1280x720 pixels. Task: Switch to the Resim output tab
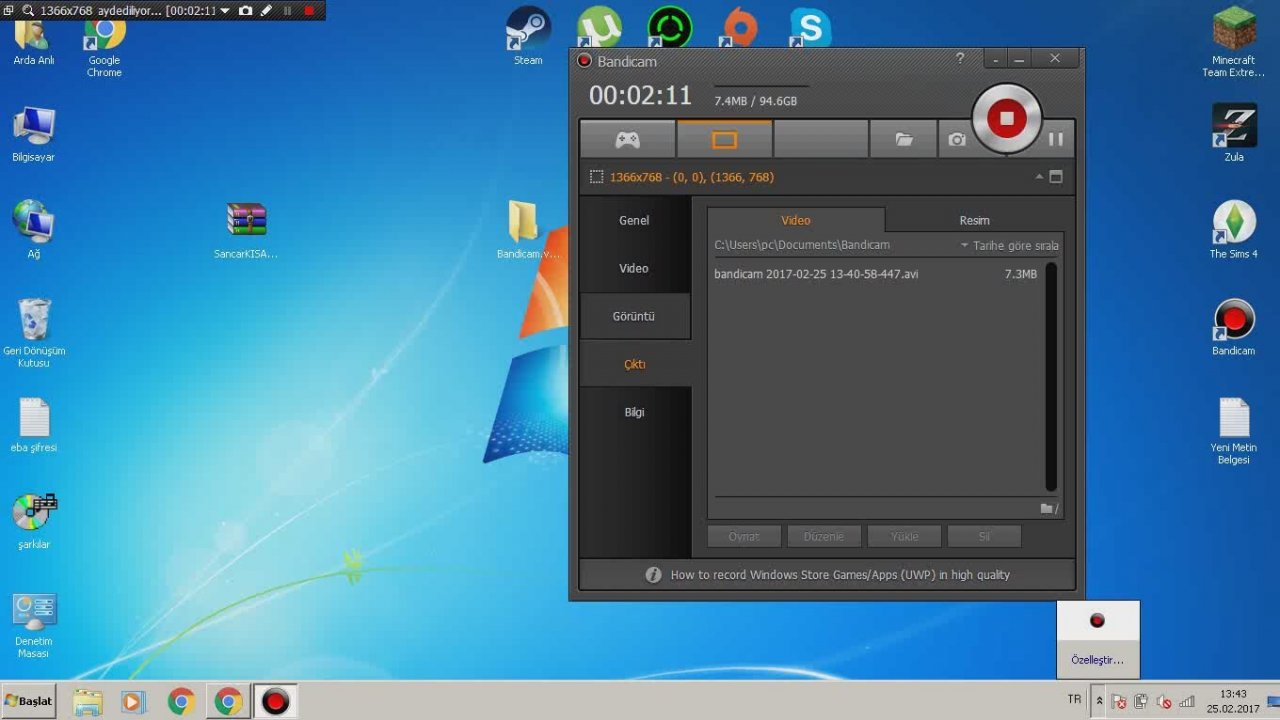tap(974, 220)
